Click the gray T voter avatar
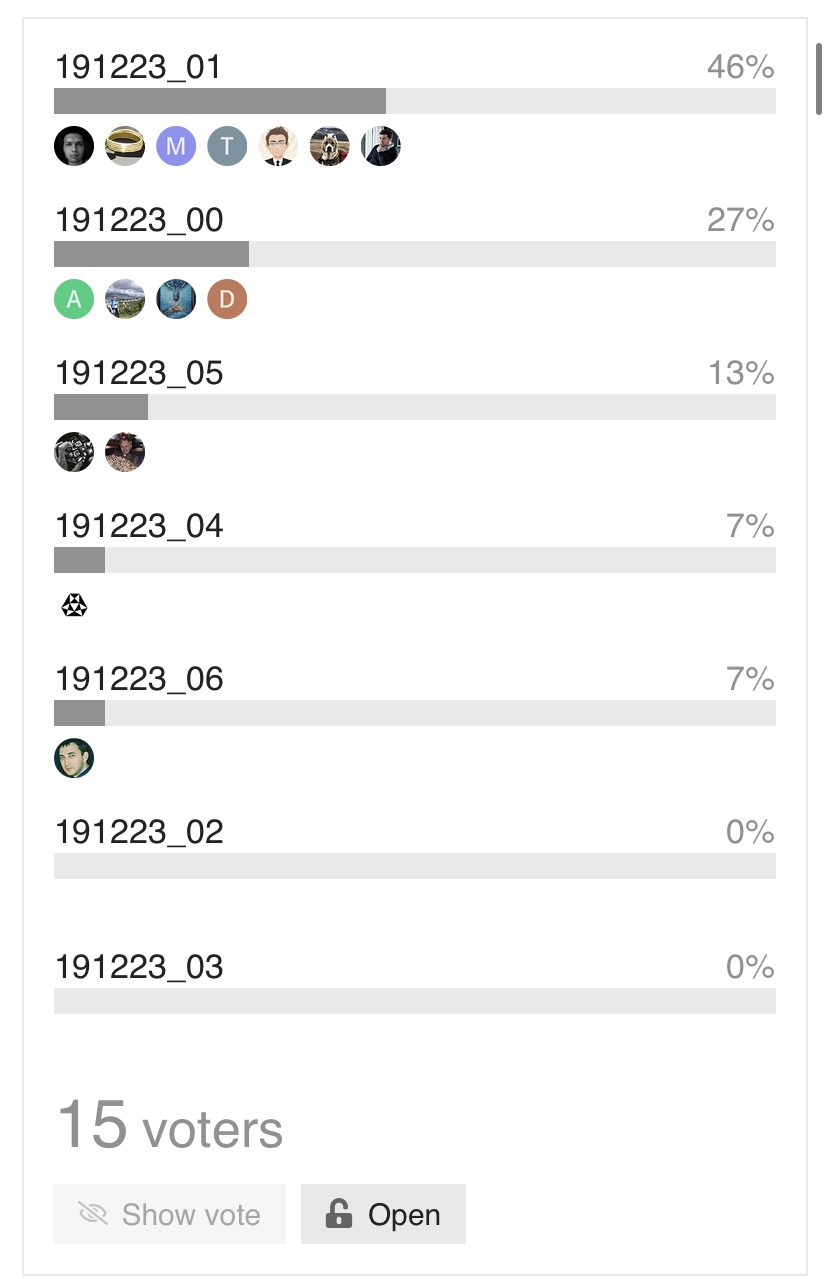Viewport: 828px width, 1279px height. tap(227, 146)
